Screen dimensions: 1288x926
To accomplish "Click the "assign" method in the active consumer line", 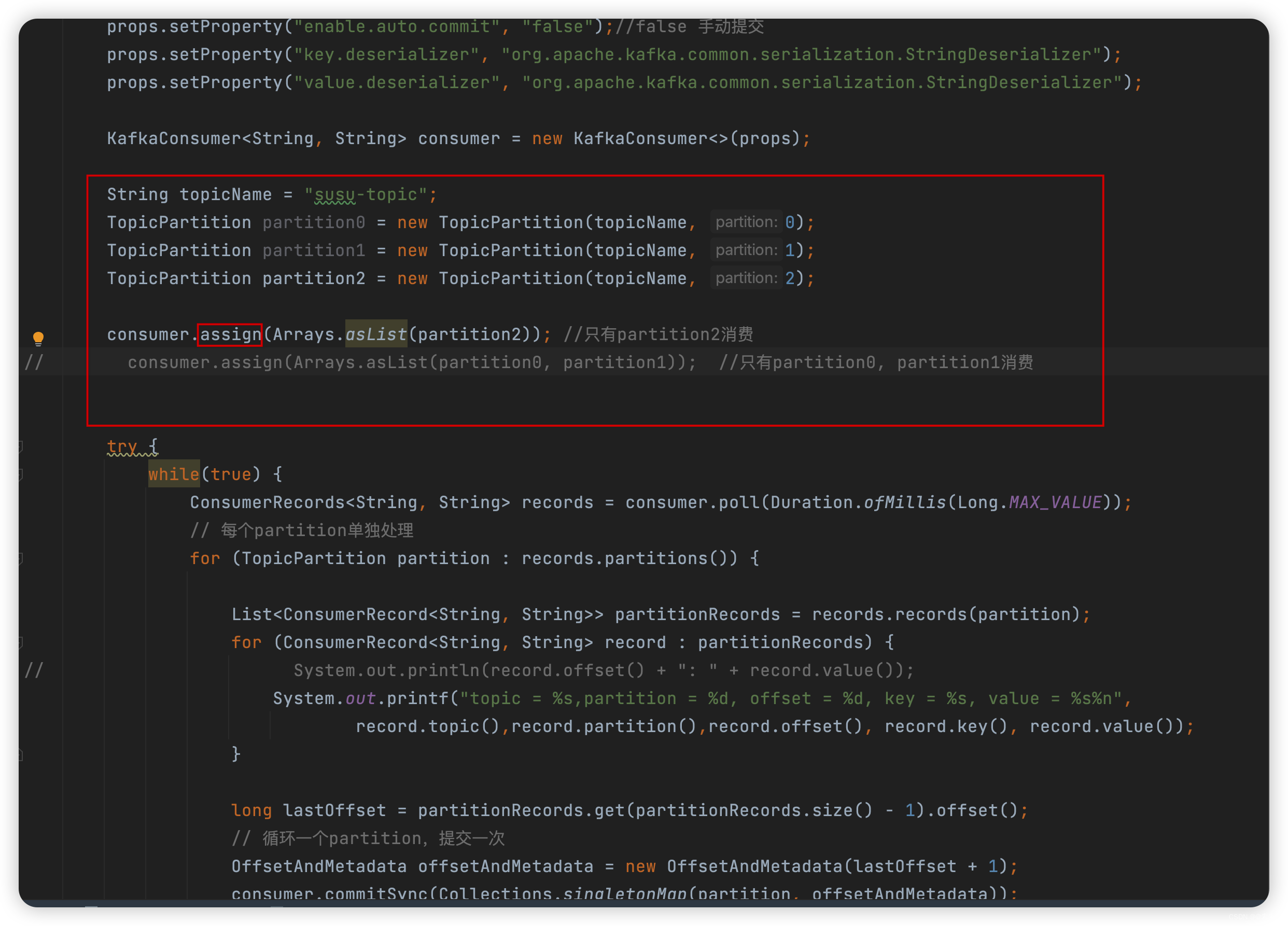I will pos(231,334).
